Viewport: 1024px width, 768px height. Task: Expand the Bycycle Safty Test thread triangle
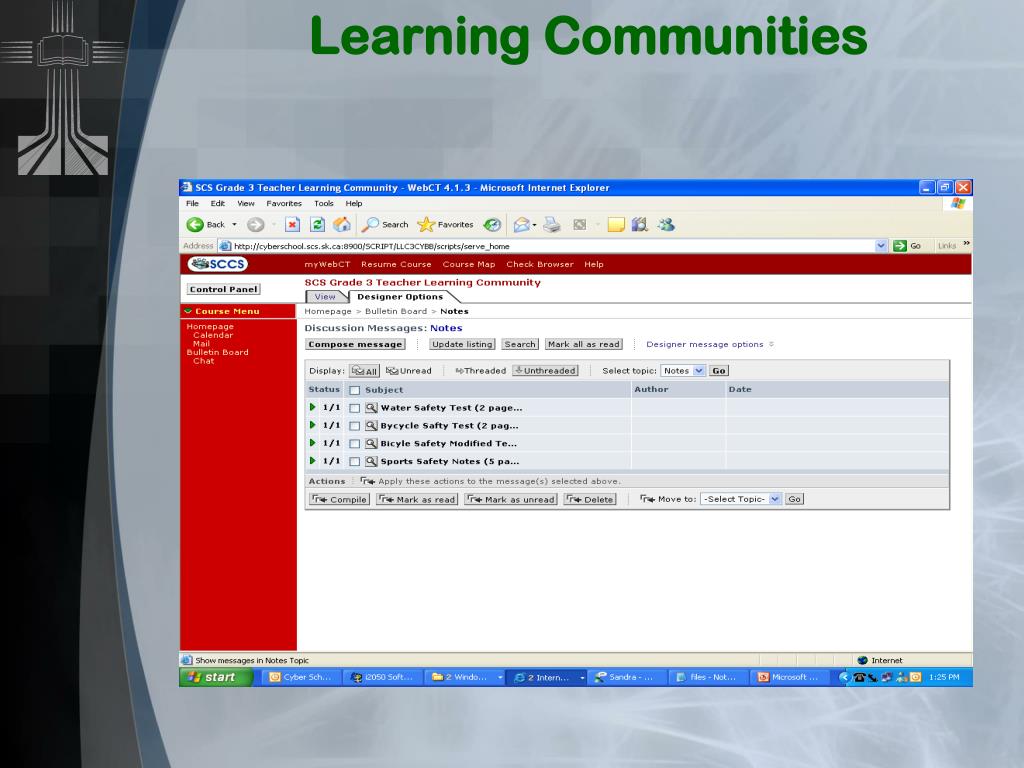tap(313, 425)
